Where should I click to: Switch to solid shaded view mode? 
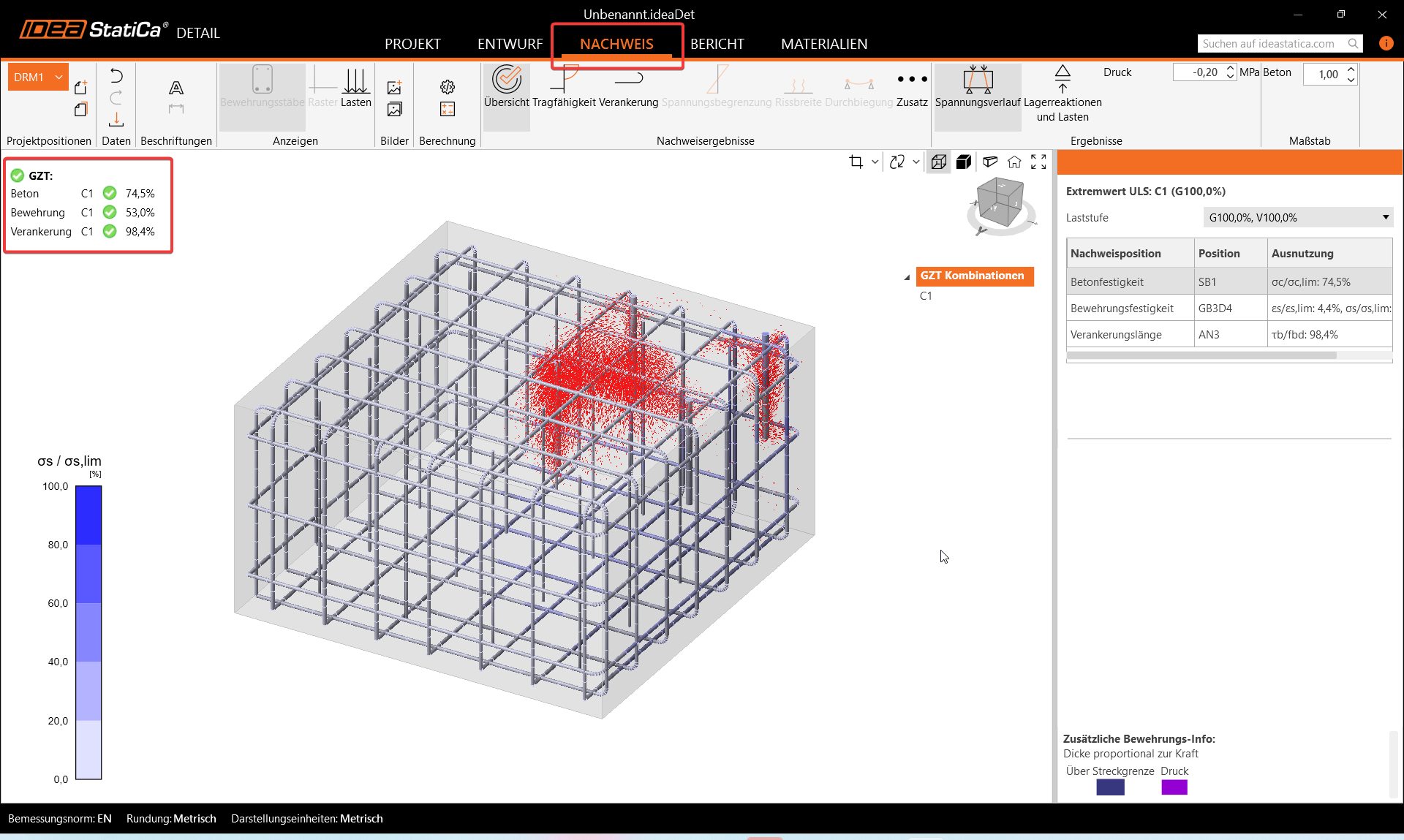coord(964,162)
